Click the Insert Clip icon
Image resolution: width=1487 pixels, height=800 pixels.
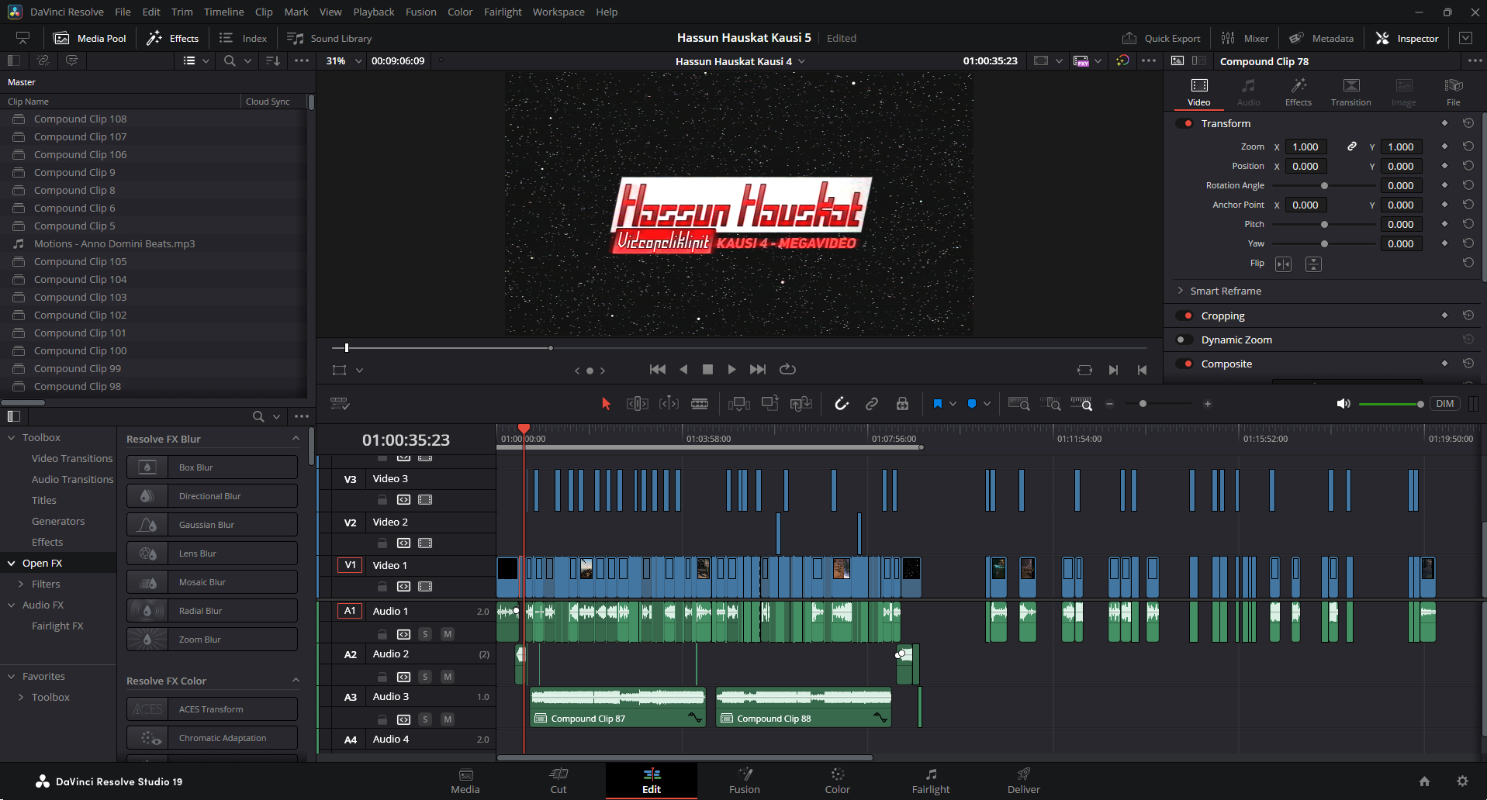[739, 404]
